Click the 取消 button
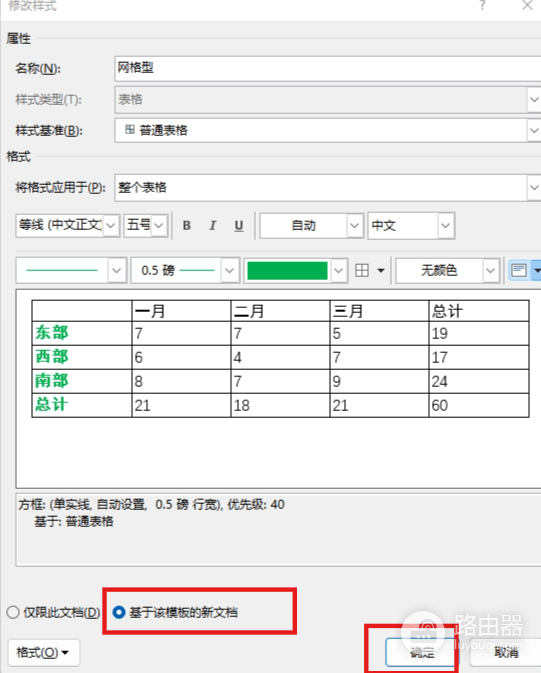The width and height of the screenshot is (541, 673). tap(506, 653)
